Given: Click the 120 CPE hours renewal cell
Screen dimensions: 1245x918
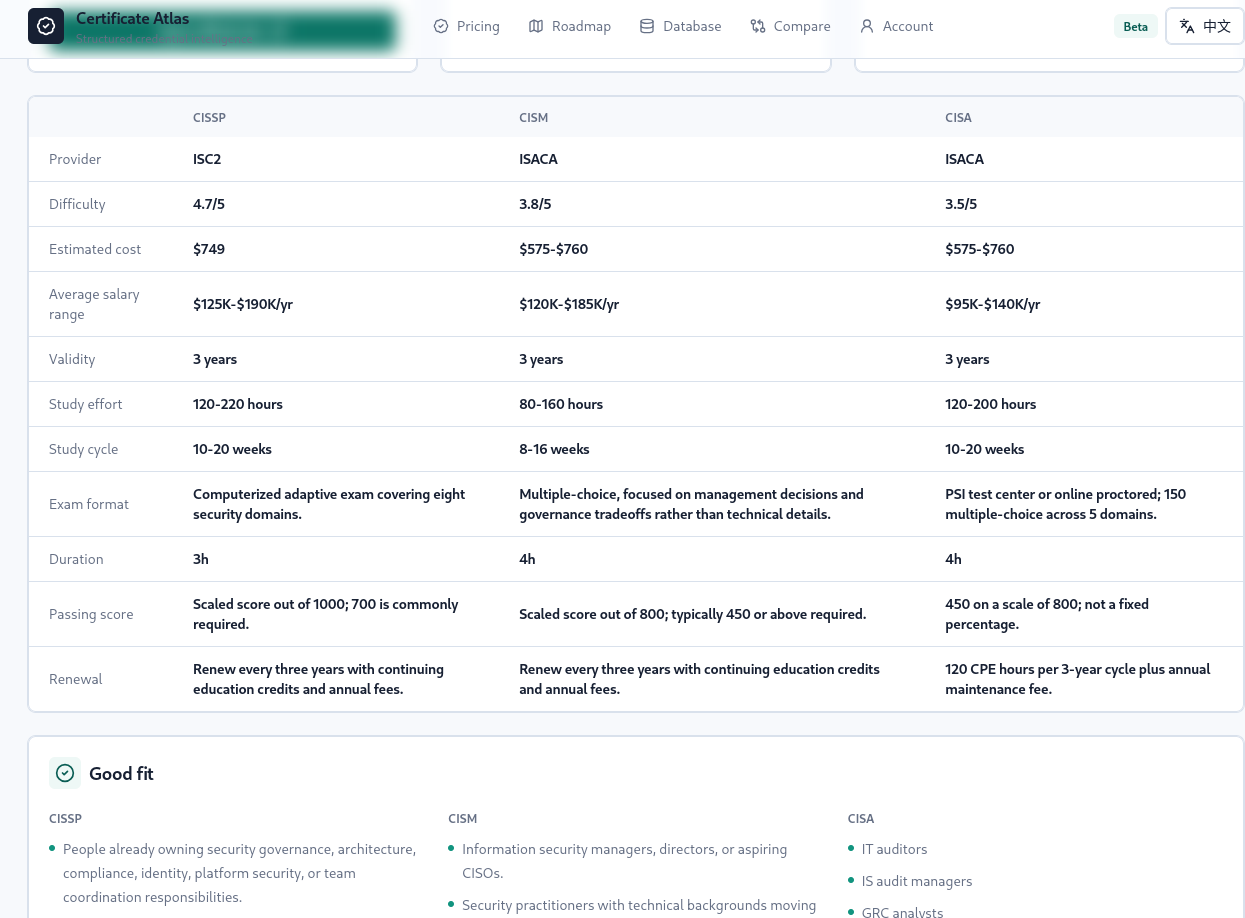Looking at the screenshot, I should [1078, 679].
